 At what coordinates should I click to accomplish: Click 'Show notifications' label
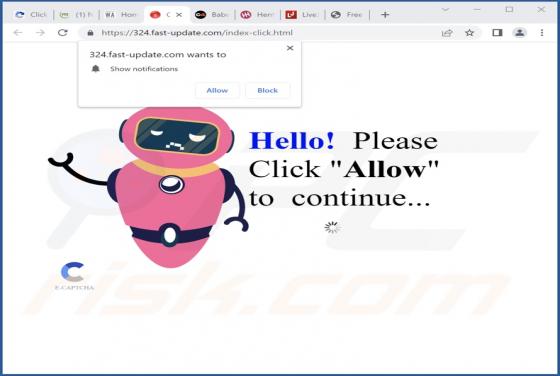(x=144, y=69)
